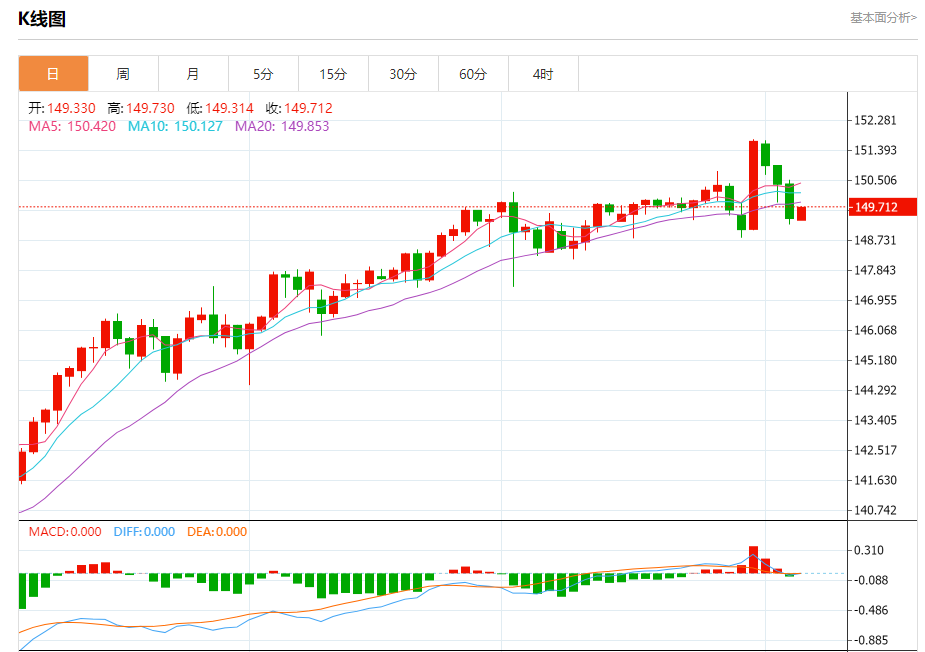Click the DEA:0.000 indicator label
This screenshot has width=925, height=652.
[217, 532]
